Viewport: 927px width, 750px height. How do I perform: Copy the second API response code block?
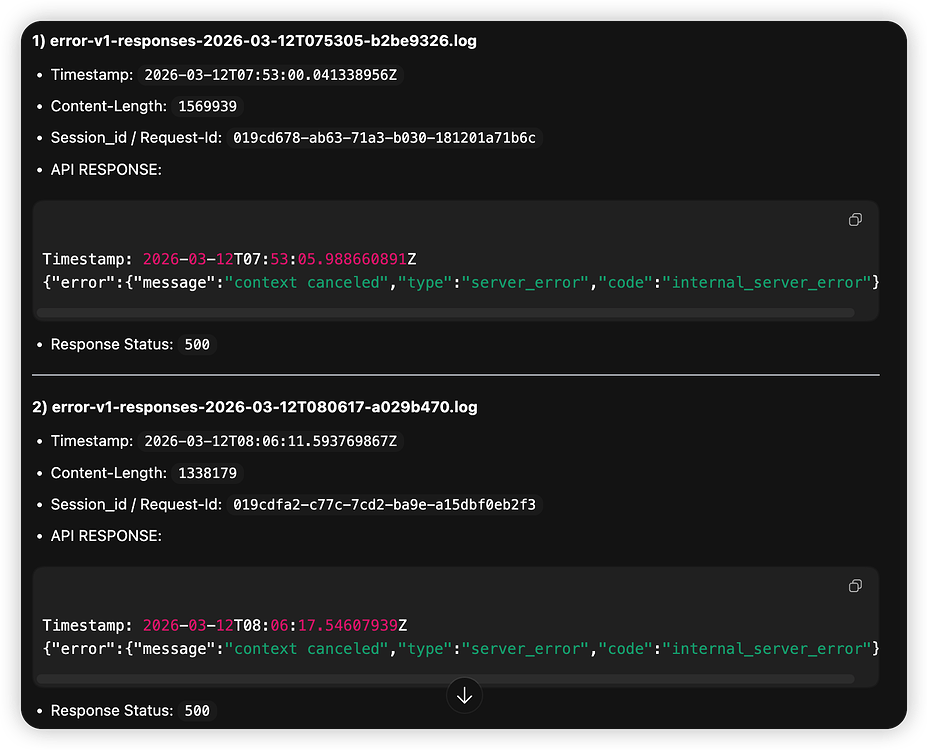tap(855, 586)
